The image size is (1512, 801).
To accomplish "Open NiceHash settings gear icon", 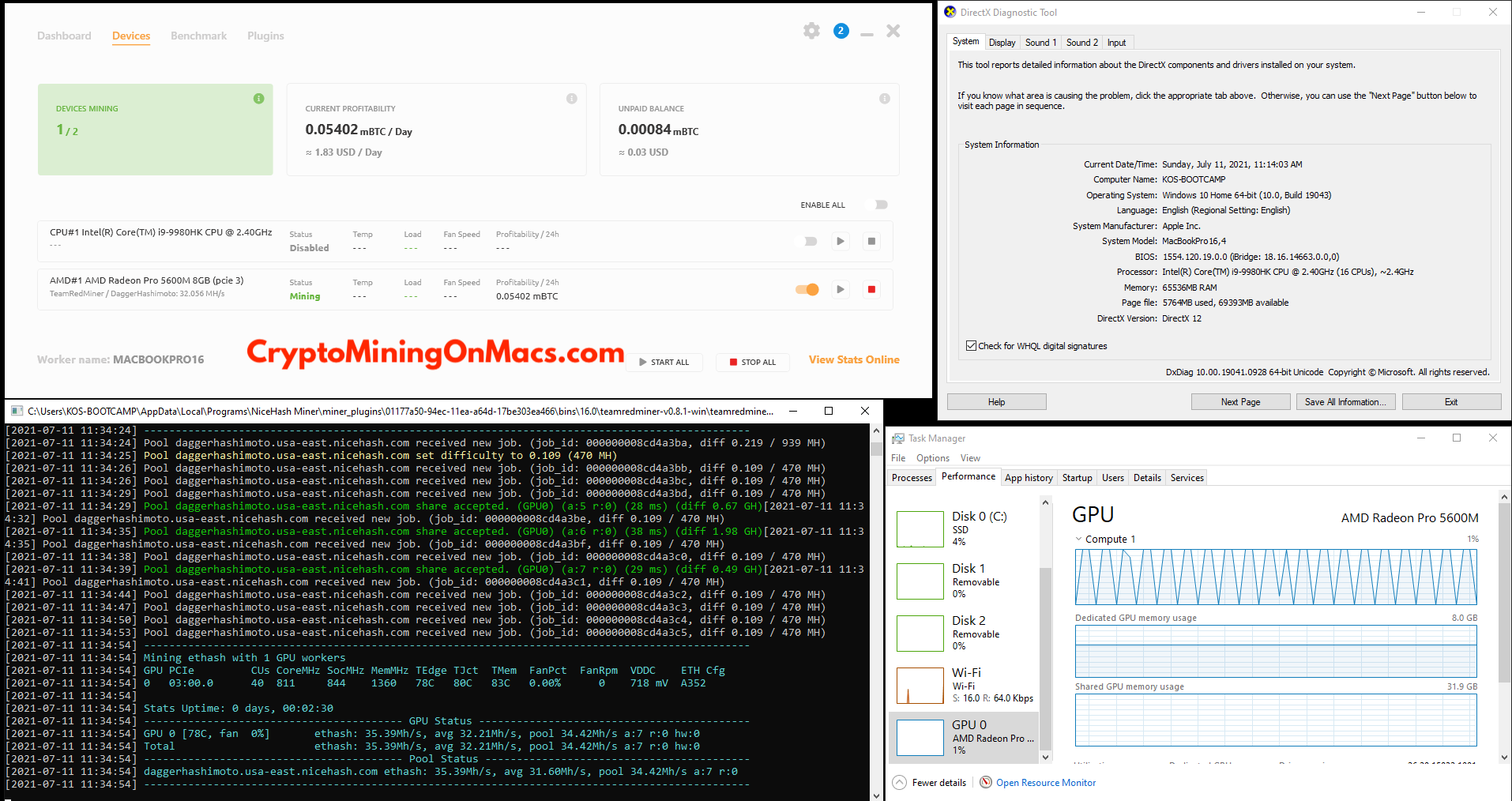I will click(x=811, y=31).
